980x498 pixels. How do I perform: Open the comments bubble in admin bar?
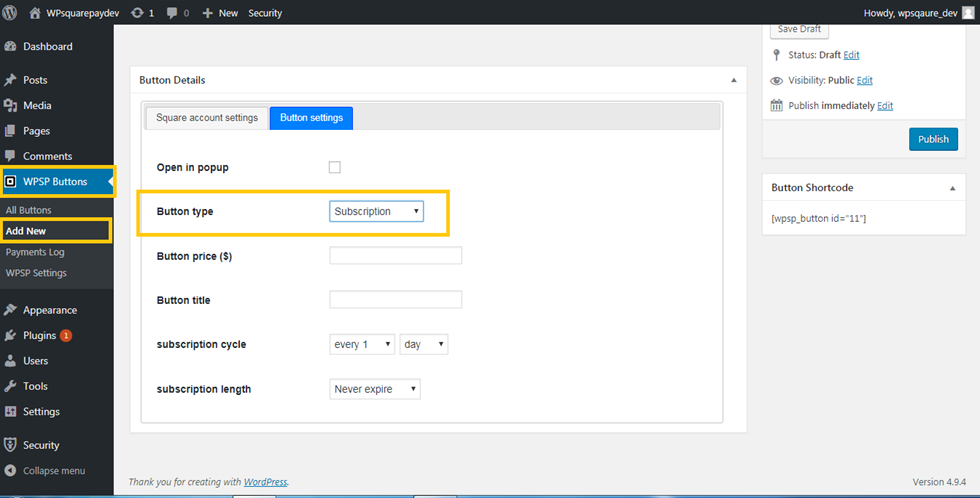172,12
